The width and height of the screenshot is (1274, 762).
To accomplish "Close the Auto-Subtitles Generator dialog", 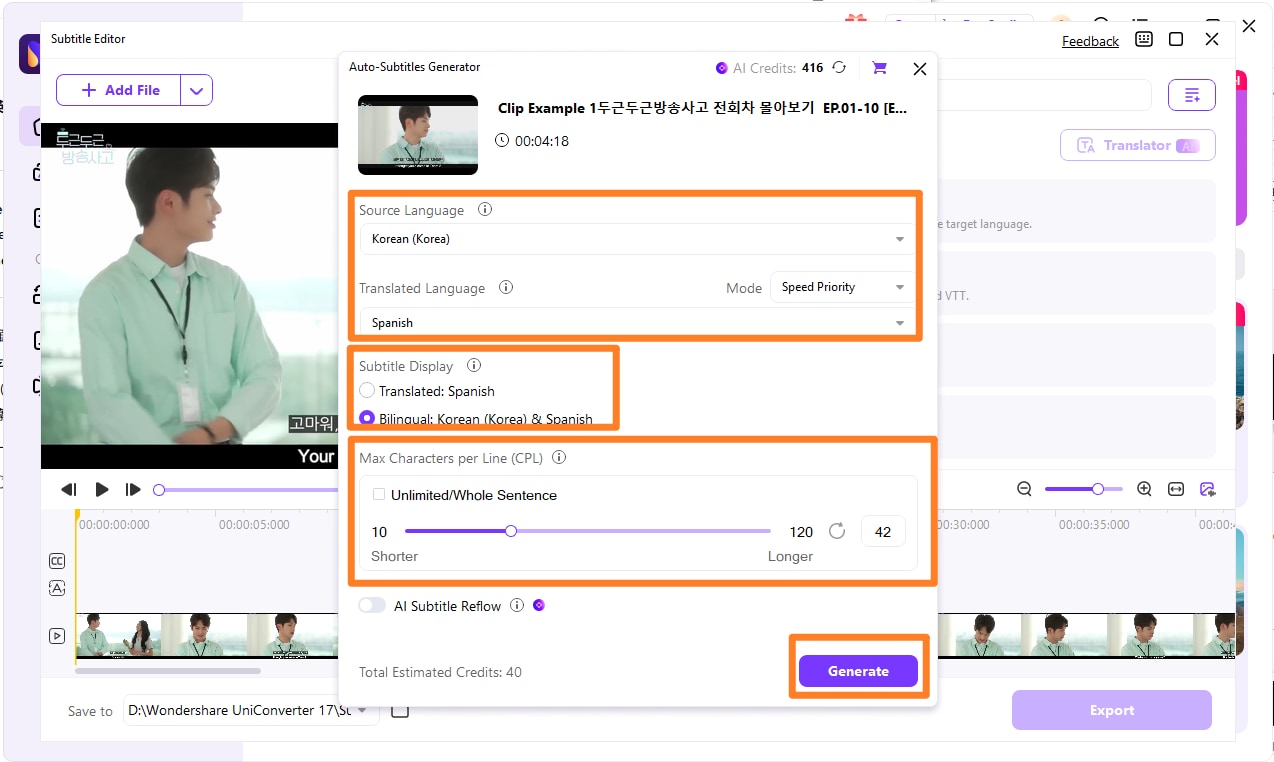I will [x=920, y=69].
